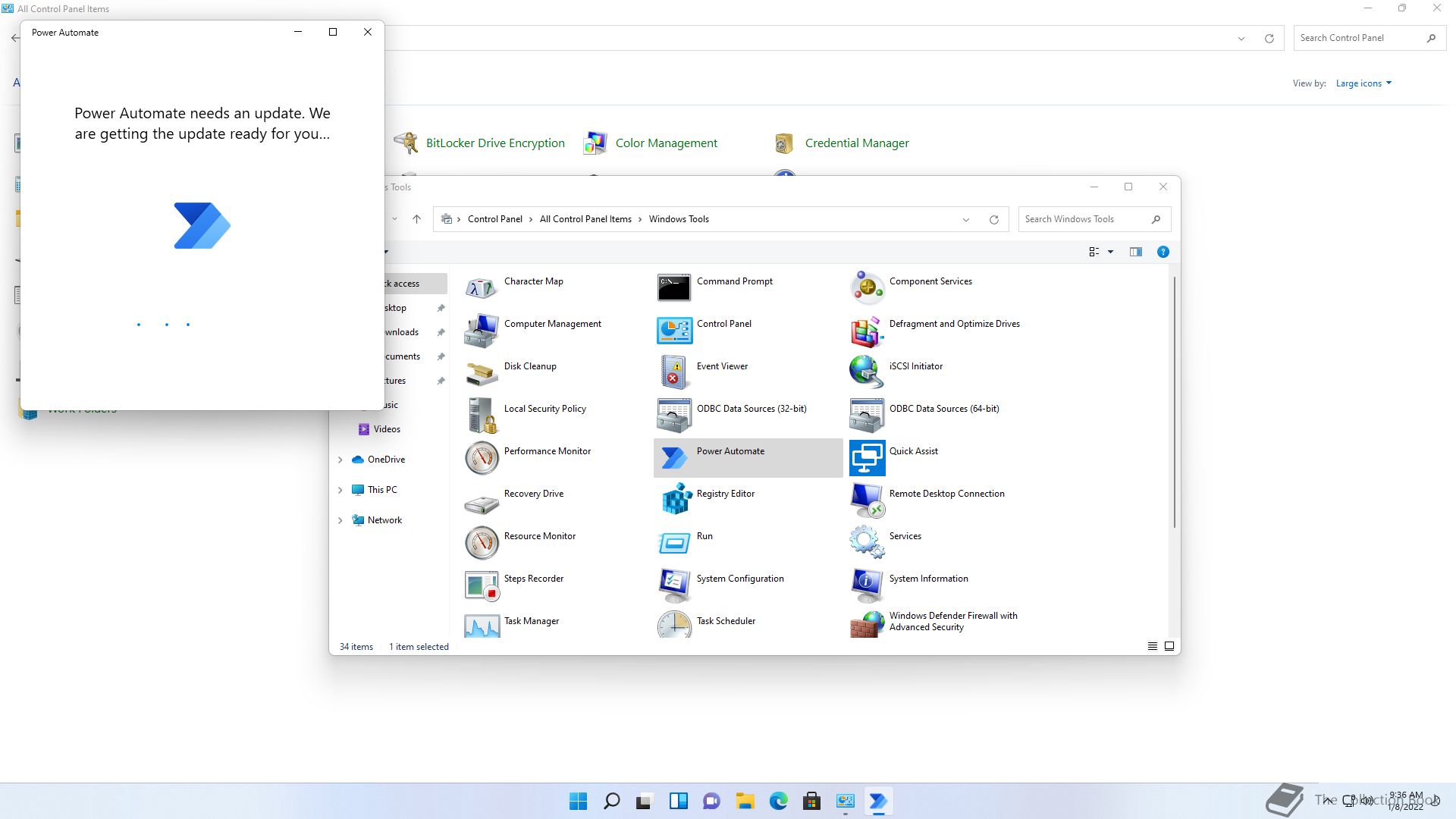Image resolution: width=1456 pixels, height=819 pixels.
Task: Switch to details view in status bar
Action: click(1152, 646)
